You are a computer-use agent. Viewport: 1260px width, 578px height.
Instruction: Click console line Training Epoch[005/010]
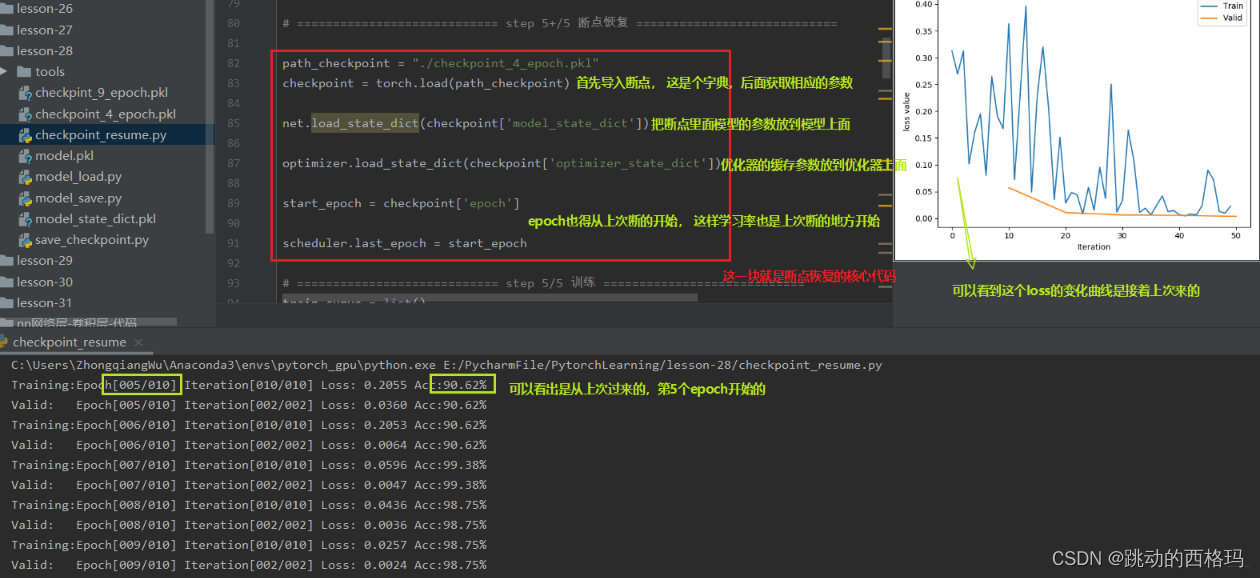[249, 385]
